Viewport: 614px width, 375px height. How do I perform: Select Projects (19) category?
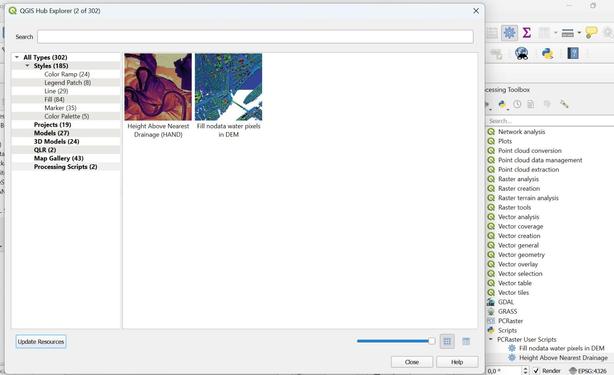52,124
